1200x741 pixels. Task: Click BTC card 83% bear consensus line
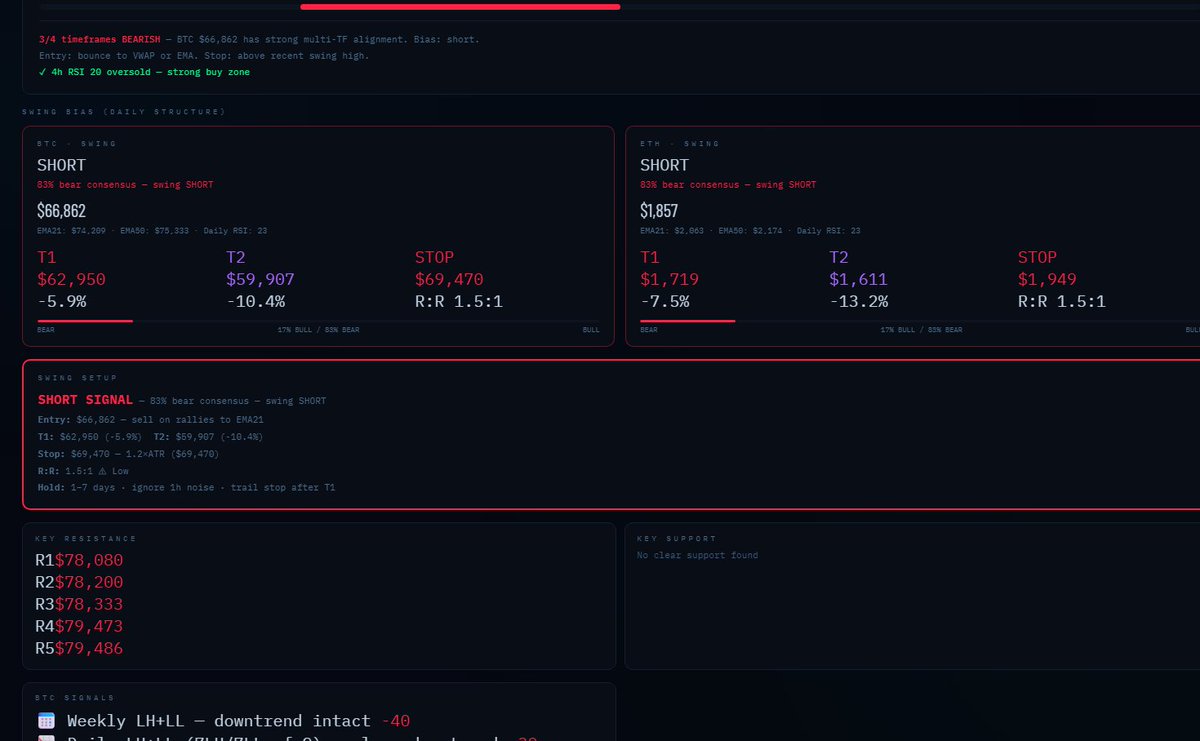pyautogui.click(x=125, y=185)
